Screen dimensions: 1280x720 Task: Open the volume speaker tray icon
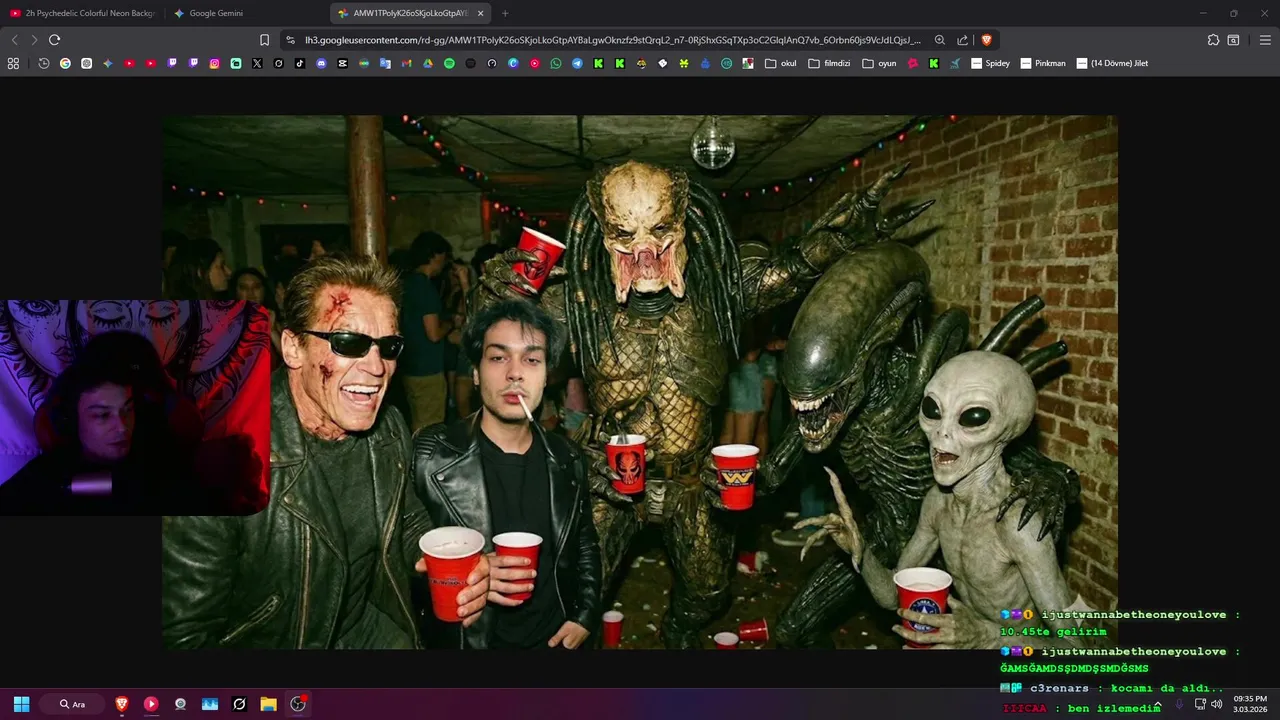tap(1217, 704)
